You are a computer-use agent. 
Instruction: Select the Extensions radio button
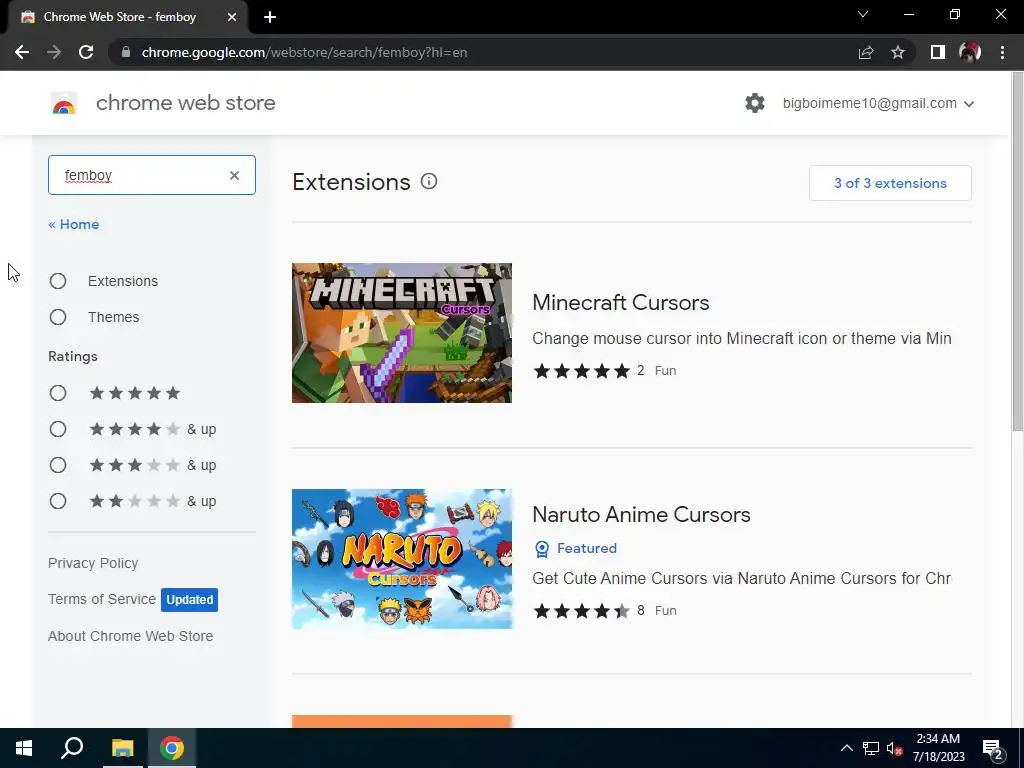(x=58, y=281)
